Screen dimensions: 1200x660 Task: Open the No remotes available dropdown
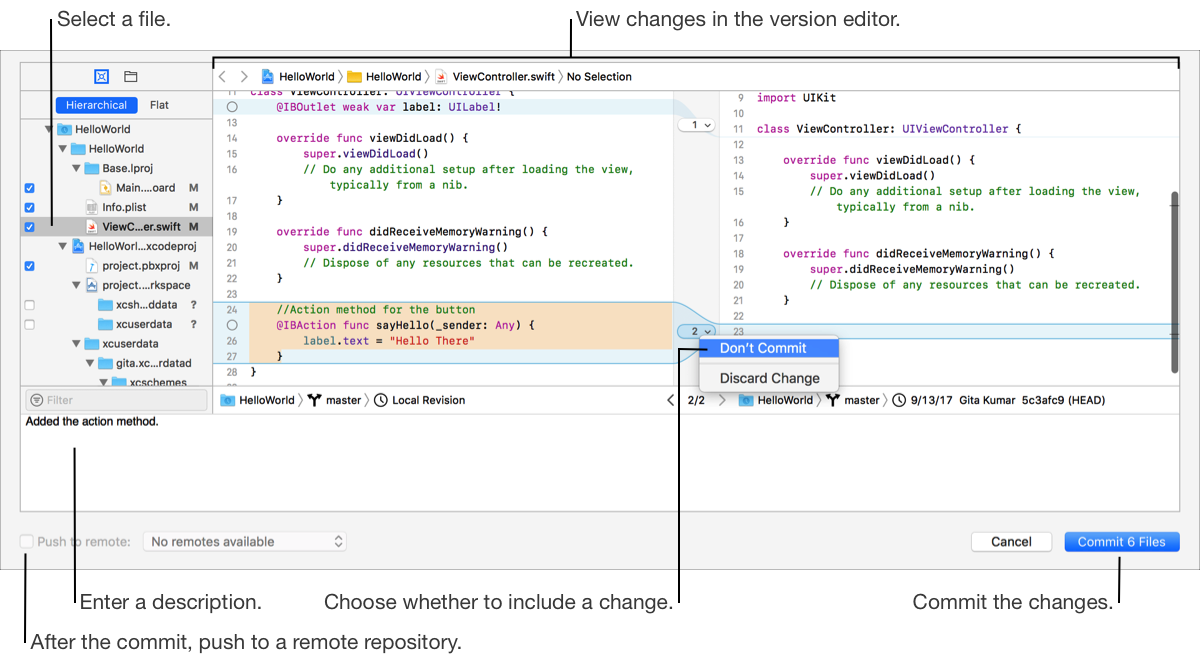245,541
